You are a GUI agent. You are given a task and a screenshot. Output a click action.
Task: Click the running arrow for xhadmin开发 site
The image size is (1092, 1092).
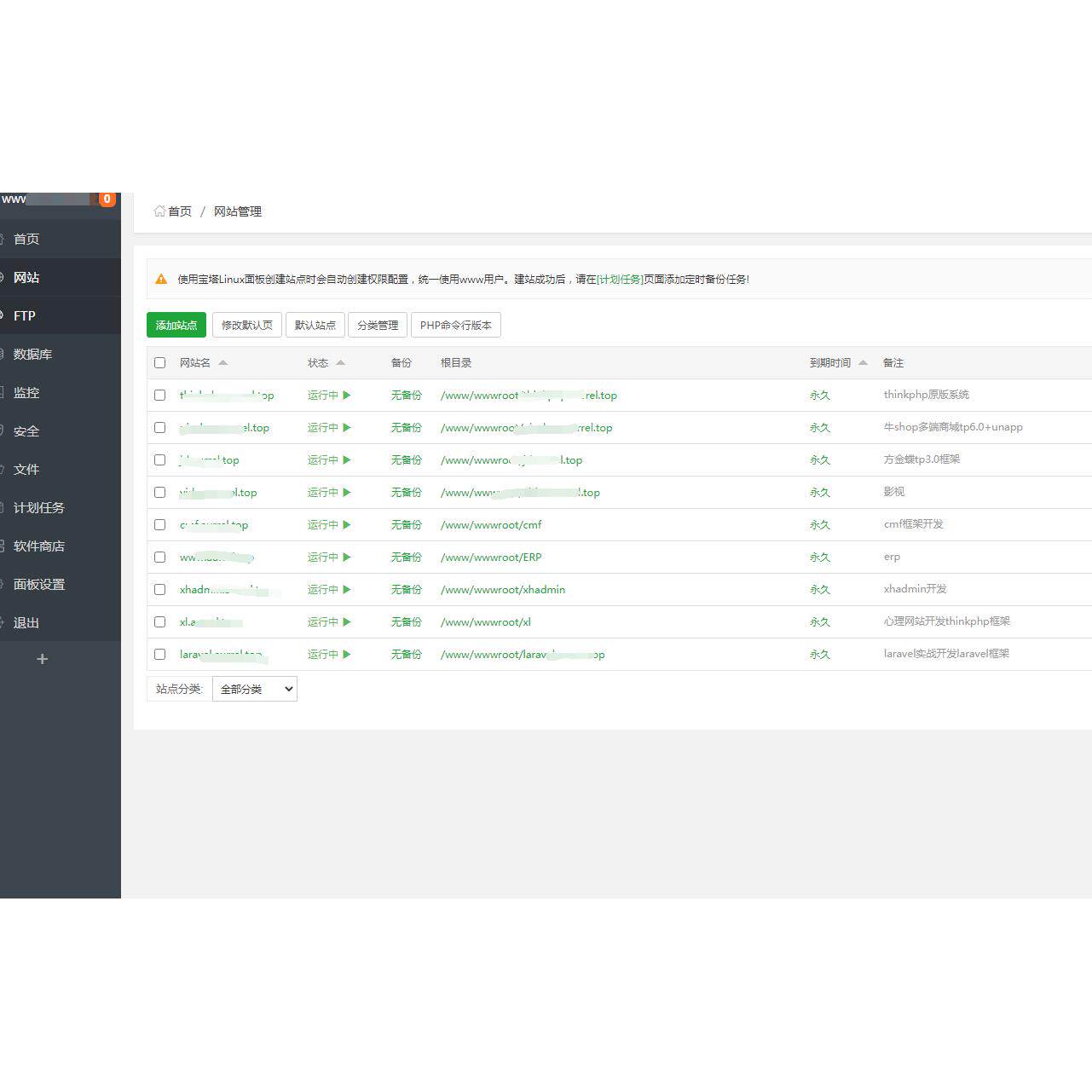coord(347,590)
